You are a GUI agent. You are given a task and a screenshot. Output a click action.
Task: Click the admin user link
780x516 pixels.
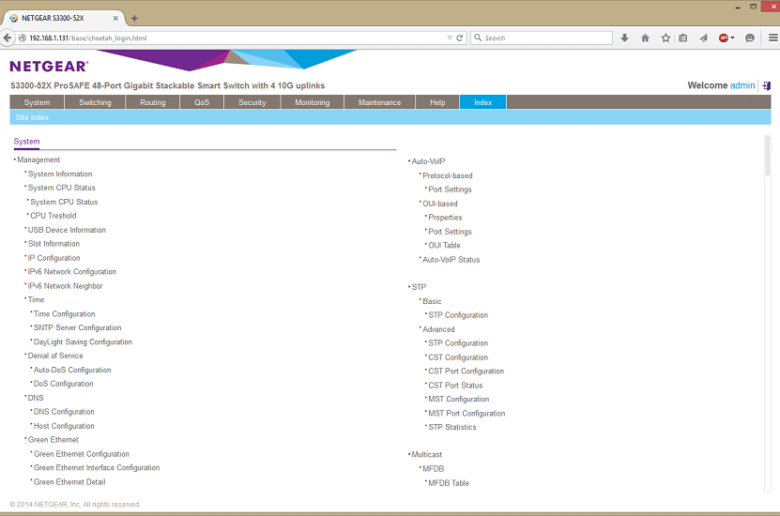tap(742, 86)
